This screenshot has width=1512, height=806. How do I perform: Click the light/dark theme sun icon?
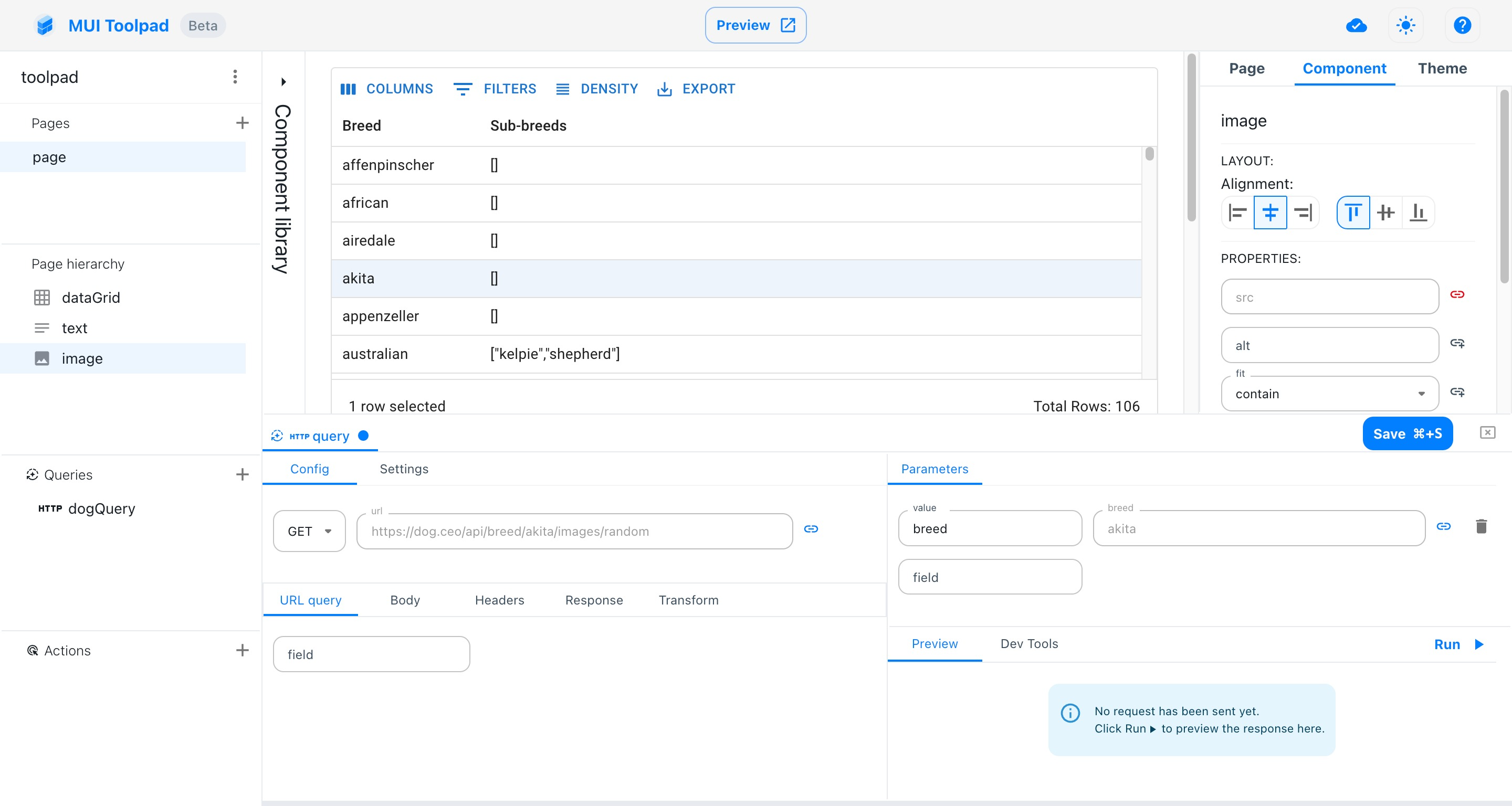[1405, 25]
